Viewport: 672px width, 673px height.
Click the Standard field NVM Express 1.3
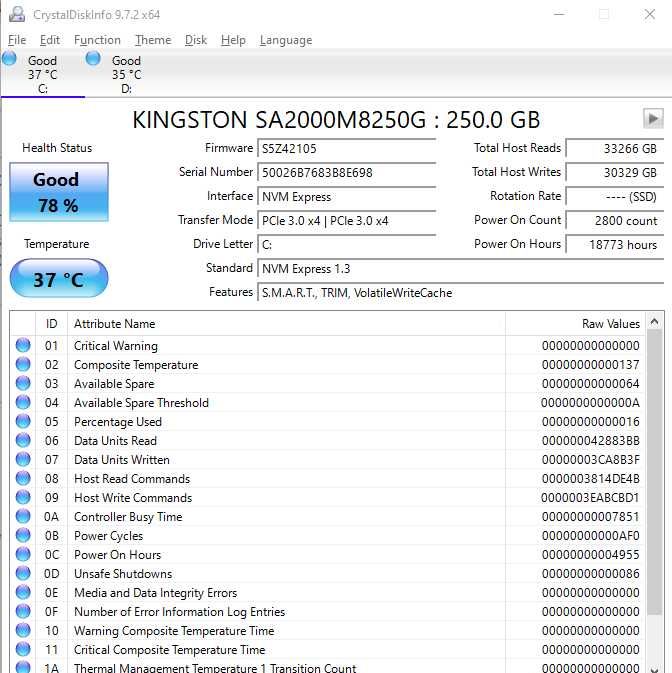(461, 269)
